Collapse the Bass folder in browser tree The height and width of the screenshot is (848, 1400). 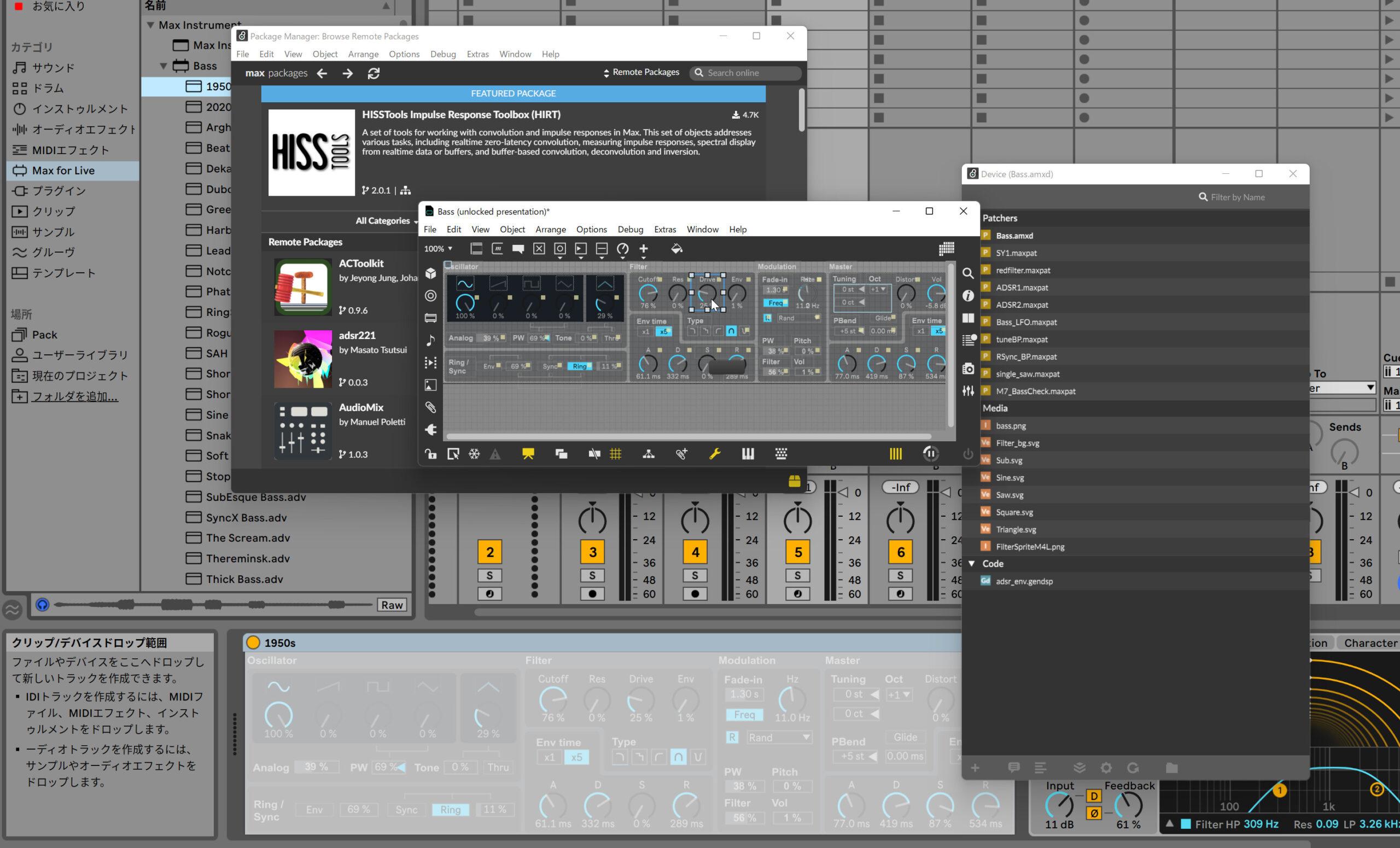coord(164,66)
